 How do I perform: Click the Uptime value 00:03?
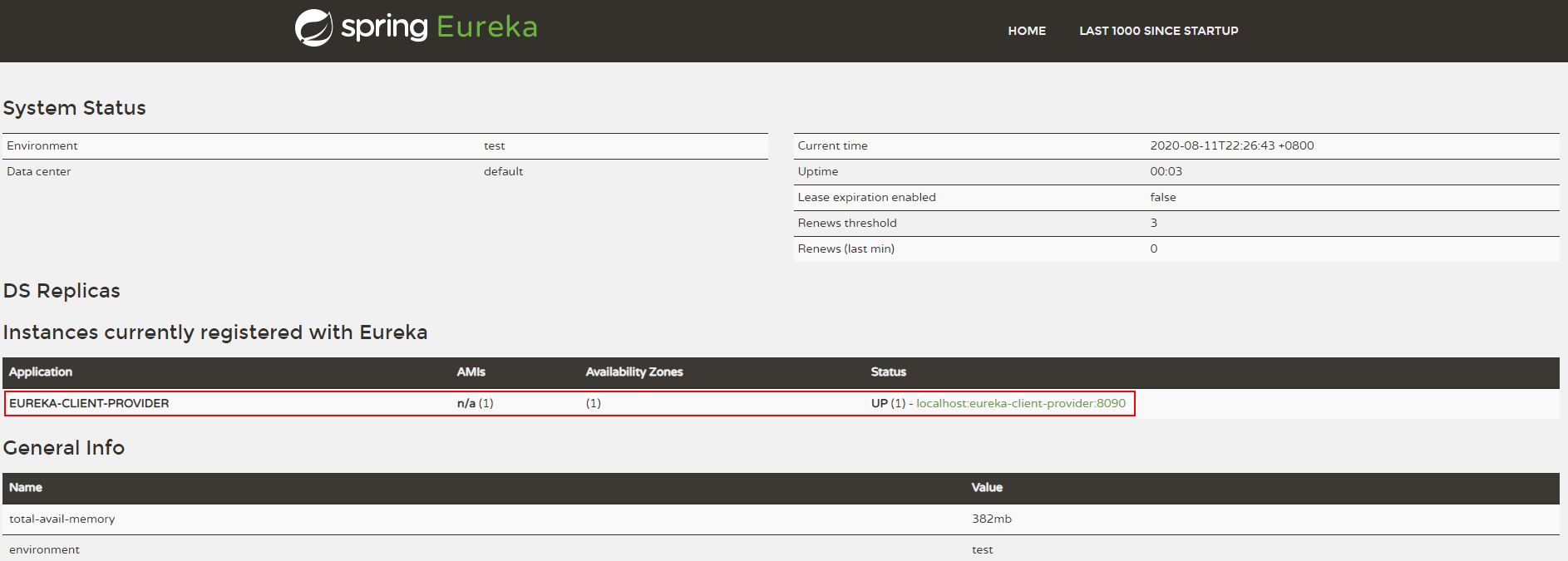1166,171
